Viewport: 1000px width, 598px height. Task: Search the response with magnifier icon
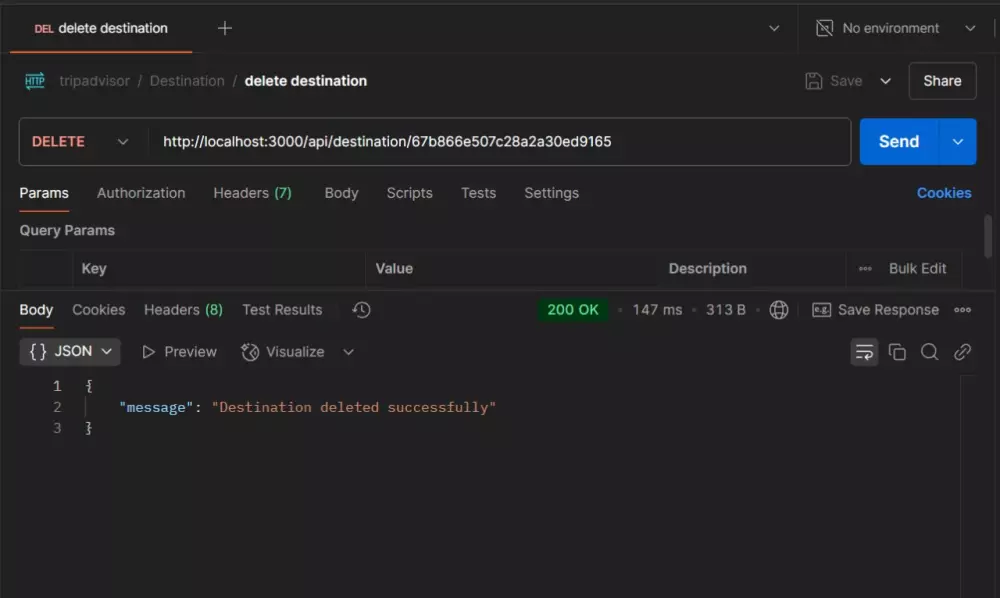[x=930, y=352]
